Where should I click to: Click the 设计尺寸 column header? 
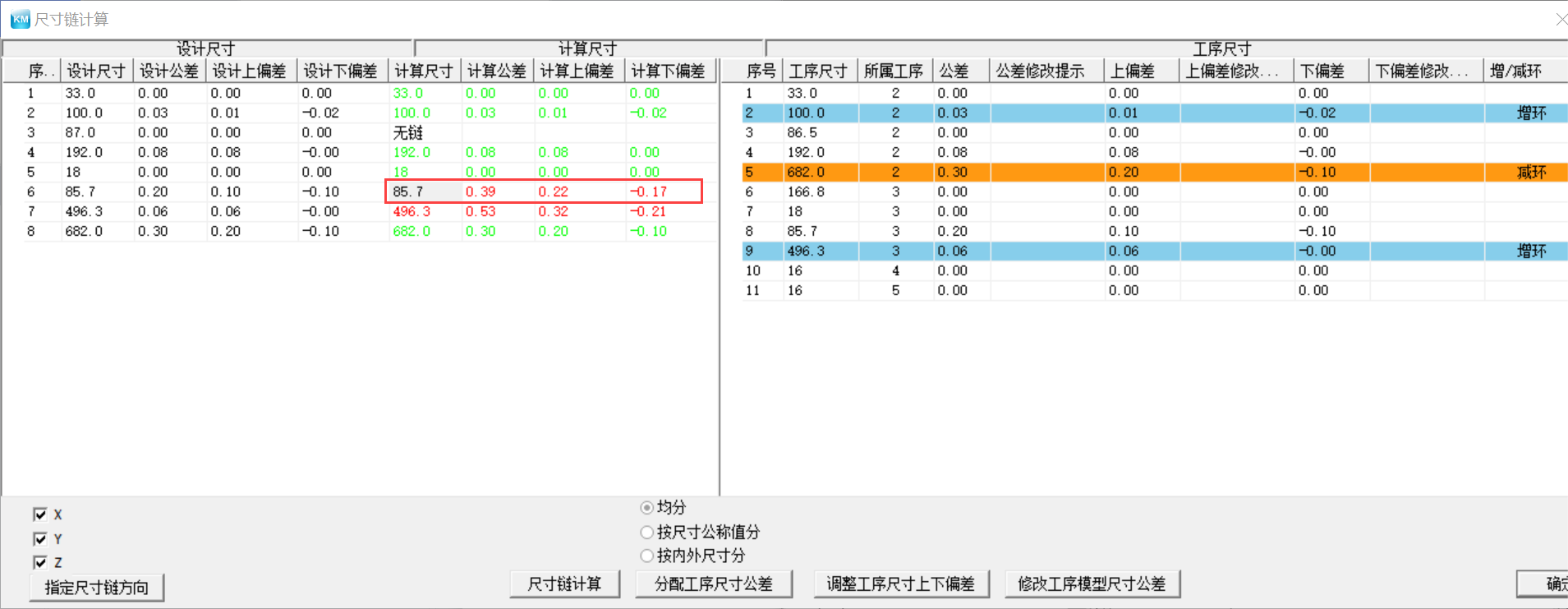click(x=95, y=72)
